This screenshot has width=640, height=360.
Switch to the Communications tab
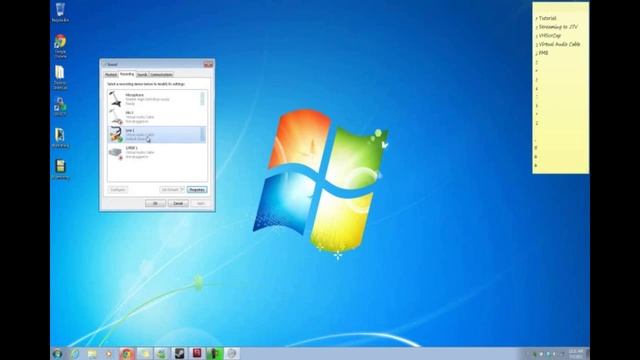tap(161, 75)
